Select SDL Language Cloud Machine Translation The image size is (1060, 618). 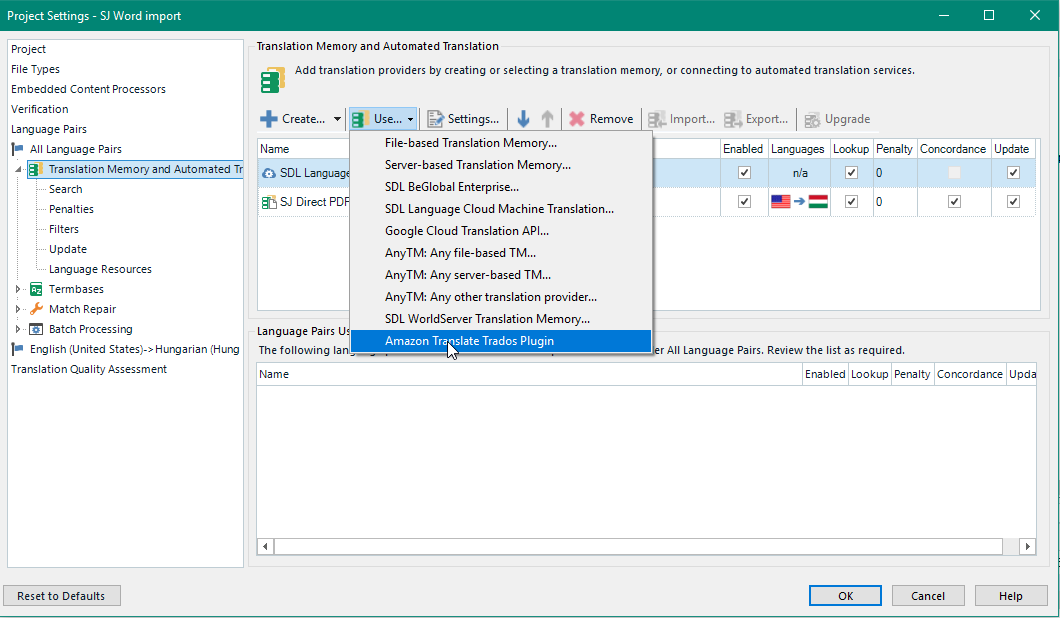pos(501,209)
